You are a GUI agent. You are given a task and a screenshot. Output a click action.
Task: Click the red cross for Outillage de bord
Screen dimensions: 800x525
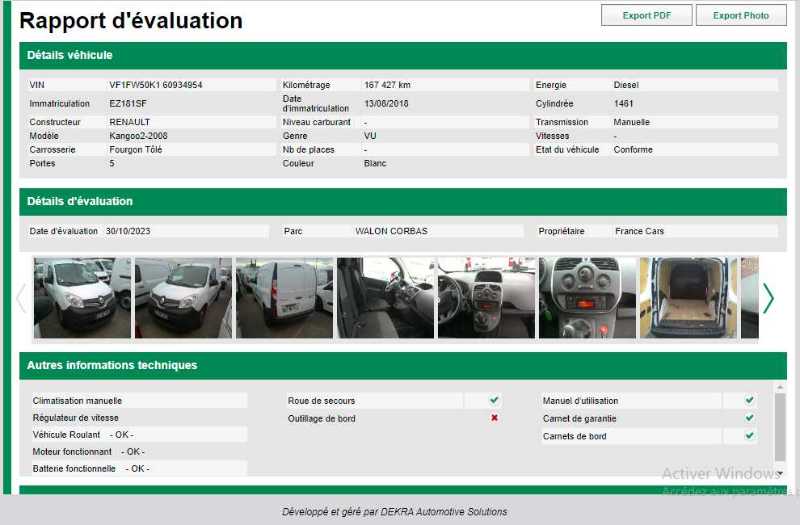click(x=494, y=418)
